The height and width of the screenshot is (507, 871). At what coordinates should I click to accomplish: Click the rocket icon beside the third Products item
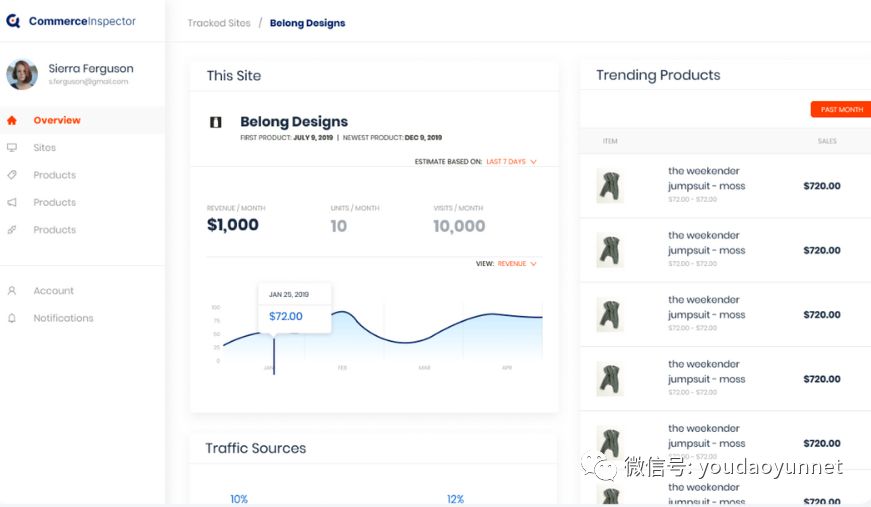click(x=12, y=229)
